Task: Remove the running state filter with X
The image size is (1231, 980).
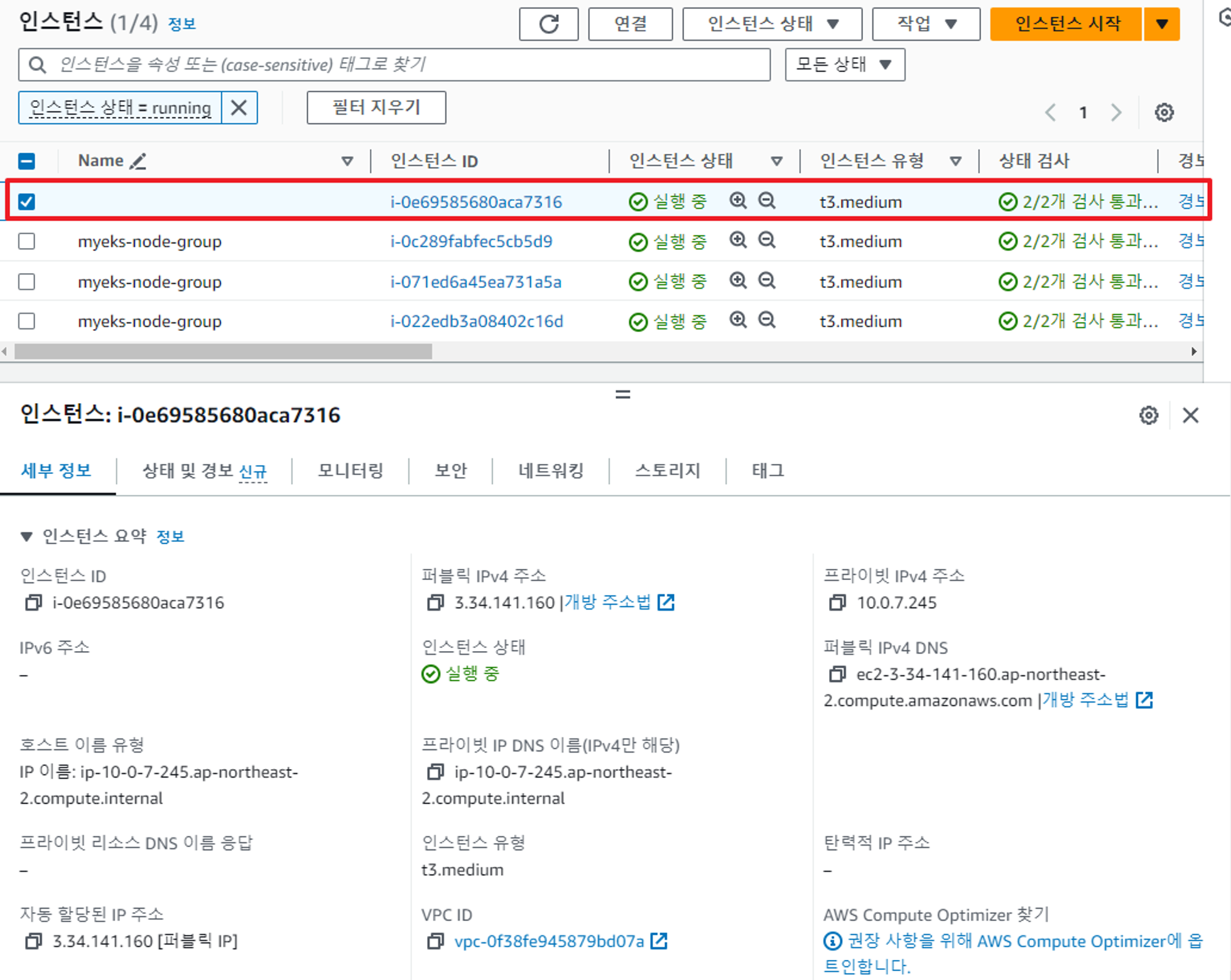Action: click(239, 108)
